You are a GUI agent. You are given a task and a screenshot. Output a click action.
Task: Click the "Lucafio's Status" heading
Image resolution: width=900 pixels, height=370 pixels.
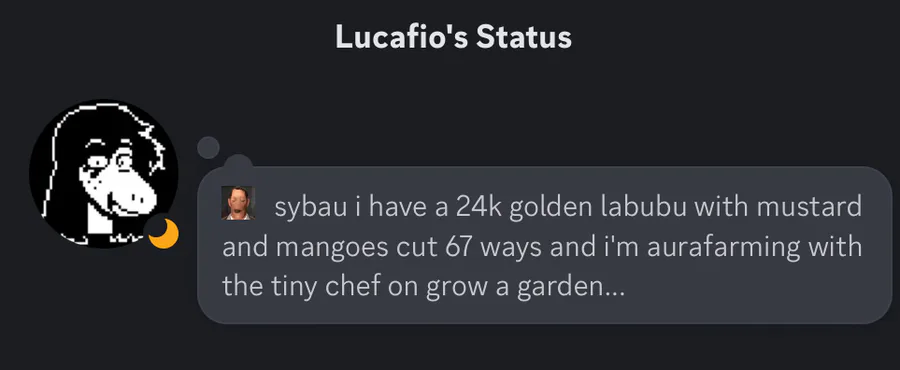[453, 37]
